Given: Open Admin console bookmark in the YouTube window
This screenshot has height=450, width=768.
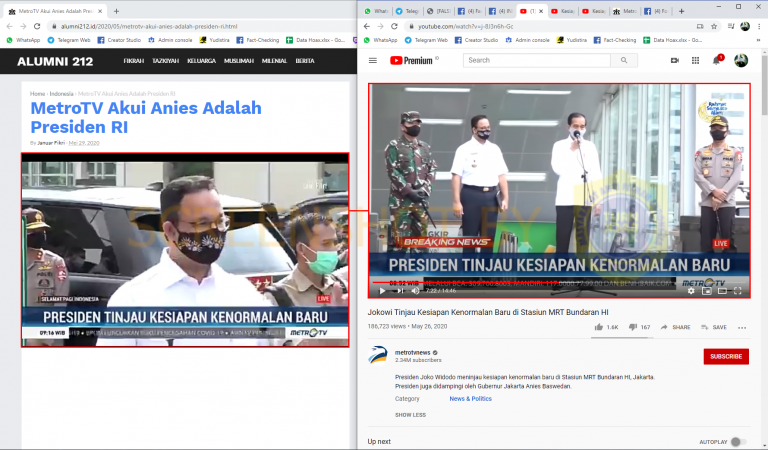Looking at the screenshot, I should pyautogui.click(x=527, y=40).
